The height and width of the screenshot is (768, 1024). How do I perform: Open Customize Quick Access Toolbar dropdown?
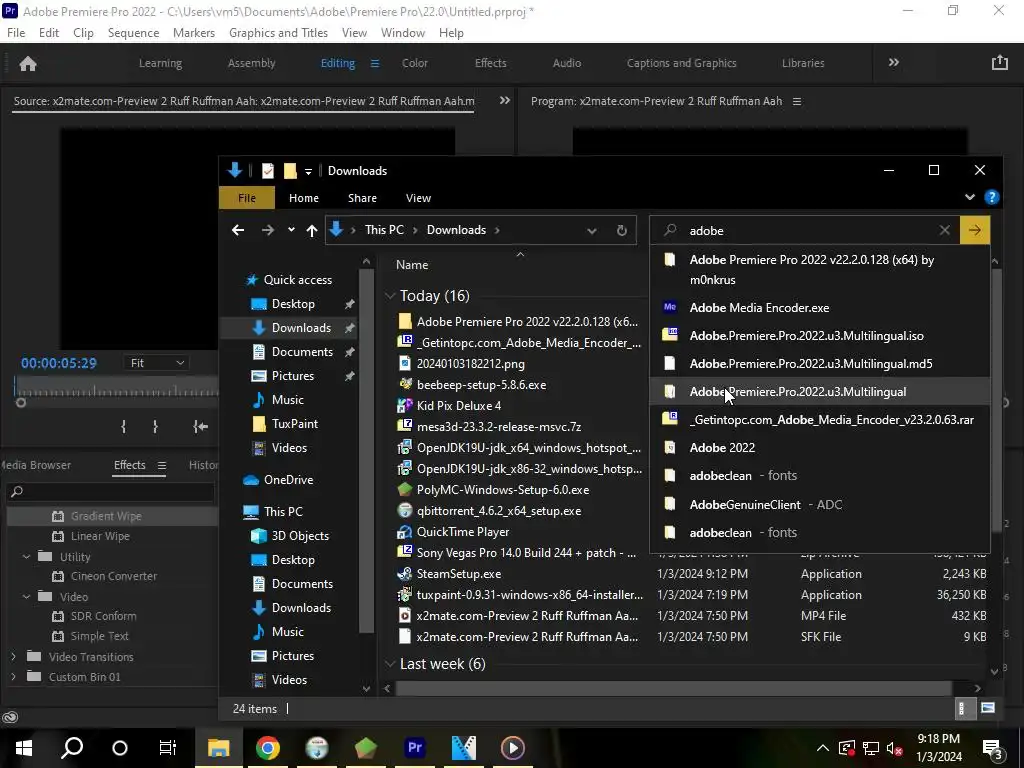click(x=308, y=171)
